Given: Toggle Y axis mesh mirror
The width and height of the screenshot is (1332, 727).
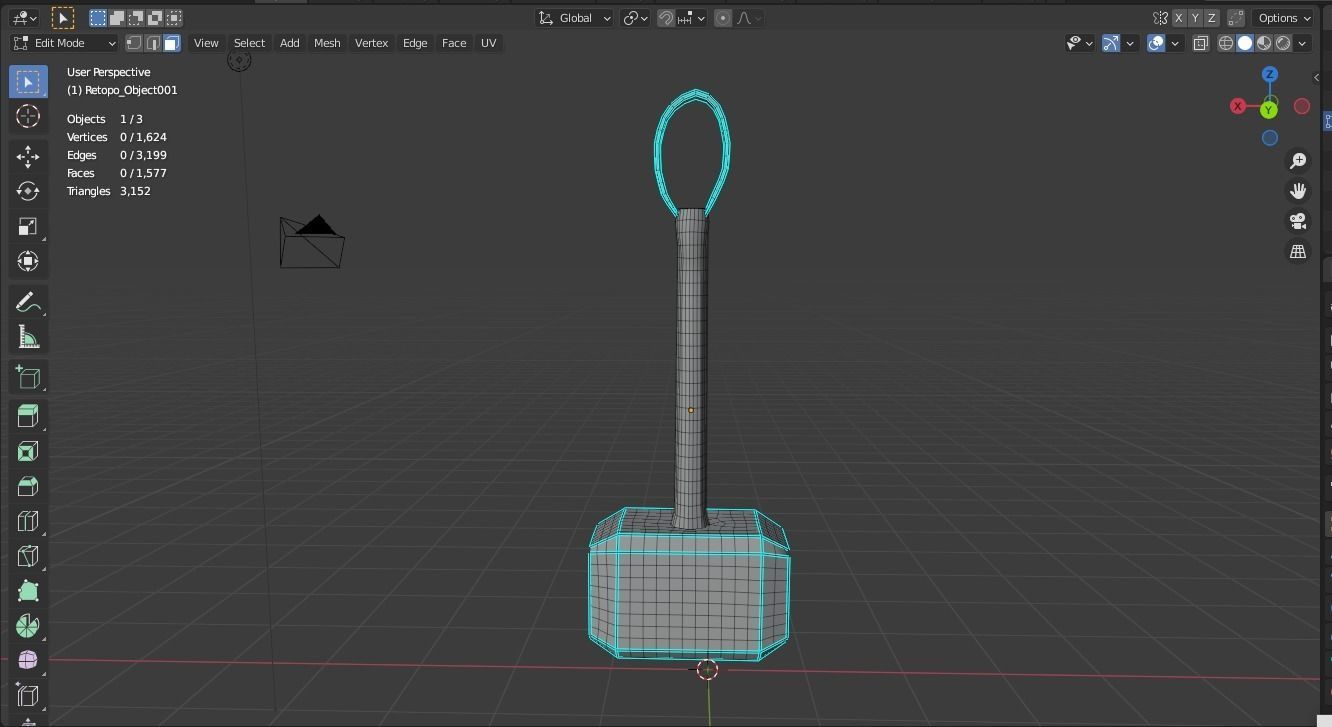Looking at the screenshot, I should pos(1195,18).
